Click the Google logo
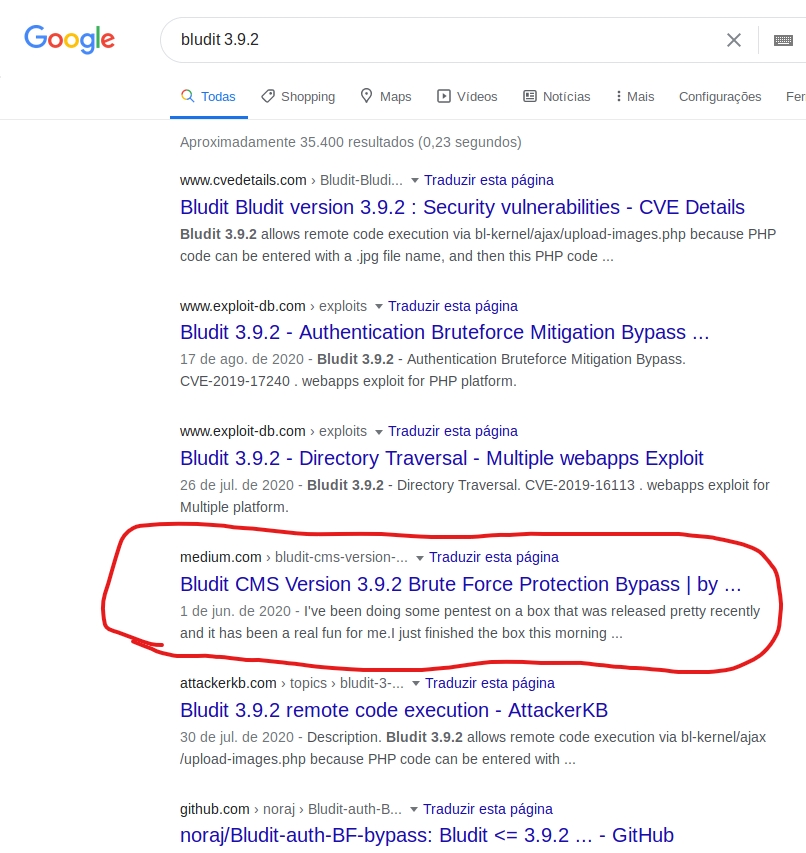 tap(69, 39)
